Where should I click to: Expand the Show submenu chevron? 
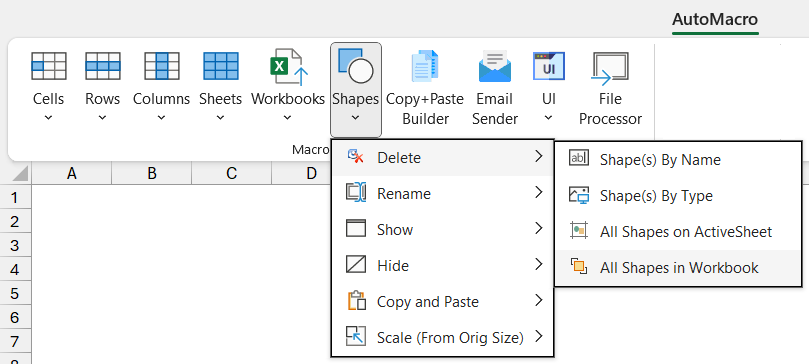tap(539, 228)
